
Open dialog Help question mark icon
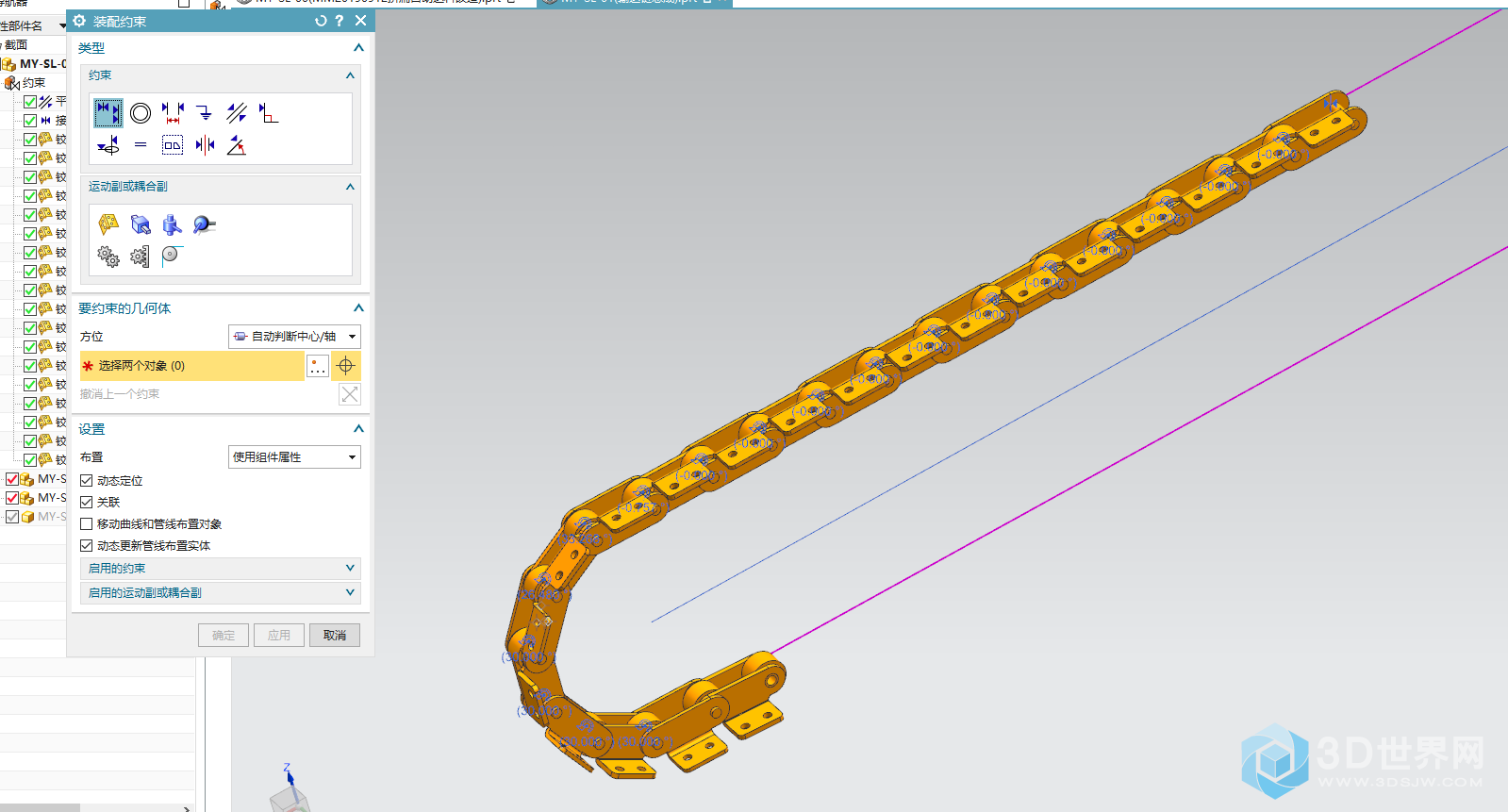340,21
